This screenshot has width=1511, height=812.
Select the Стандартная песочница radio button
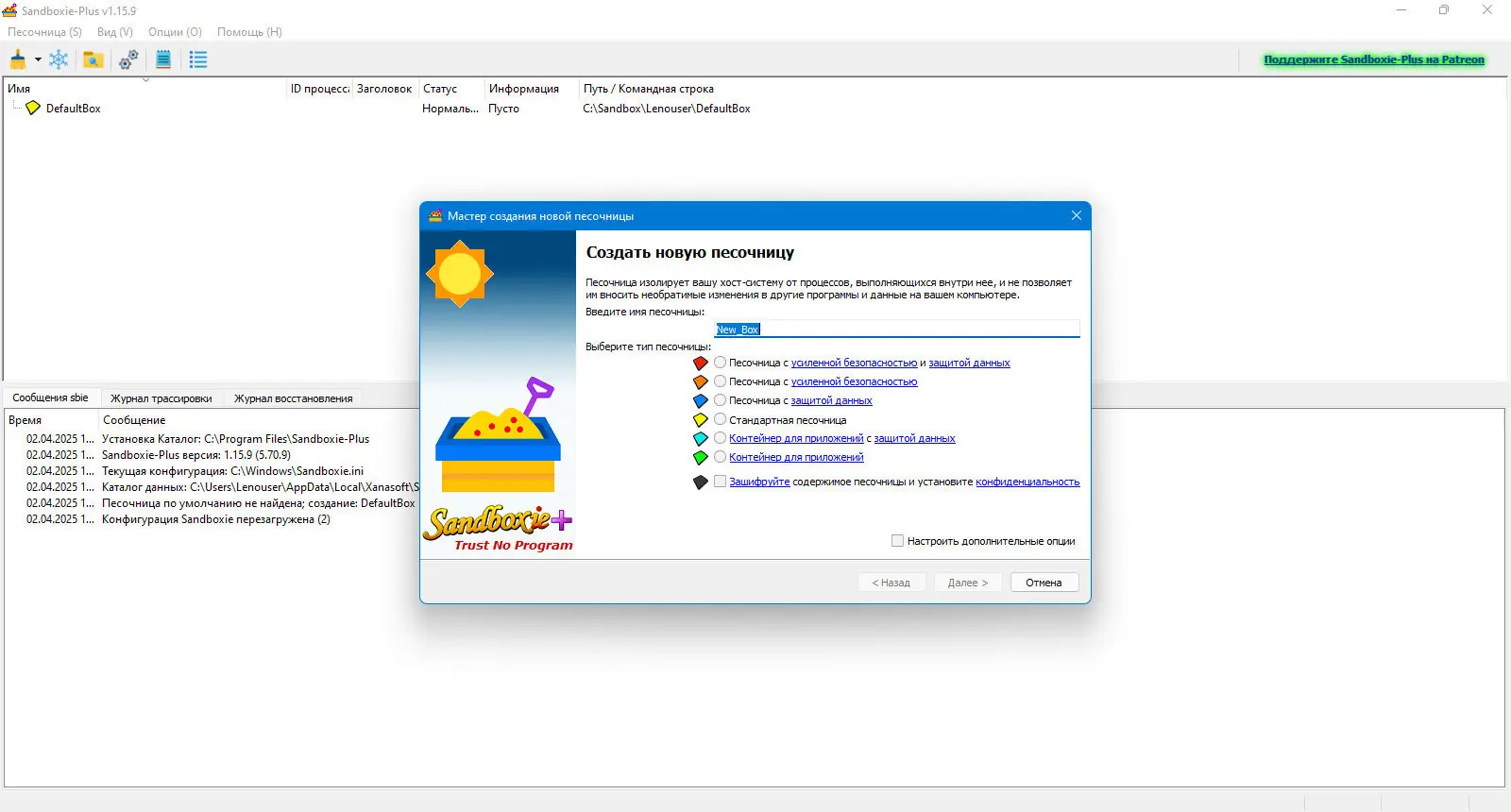coord(721,419)
